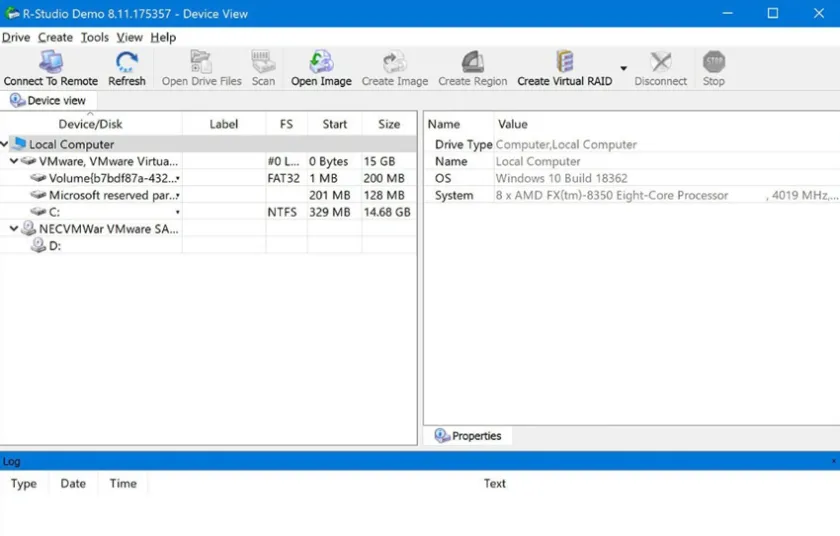Open the Drive menu

click(x=16, y=37)
